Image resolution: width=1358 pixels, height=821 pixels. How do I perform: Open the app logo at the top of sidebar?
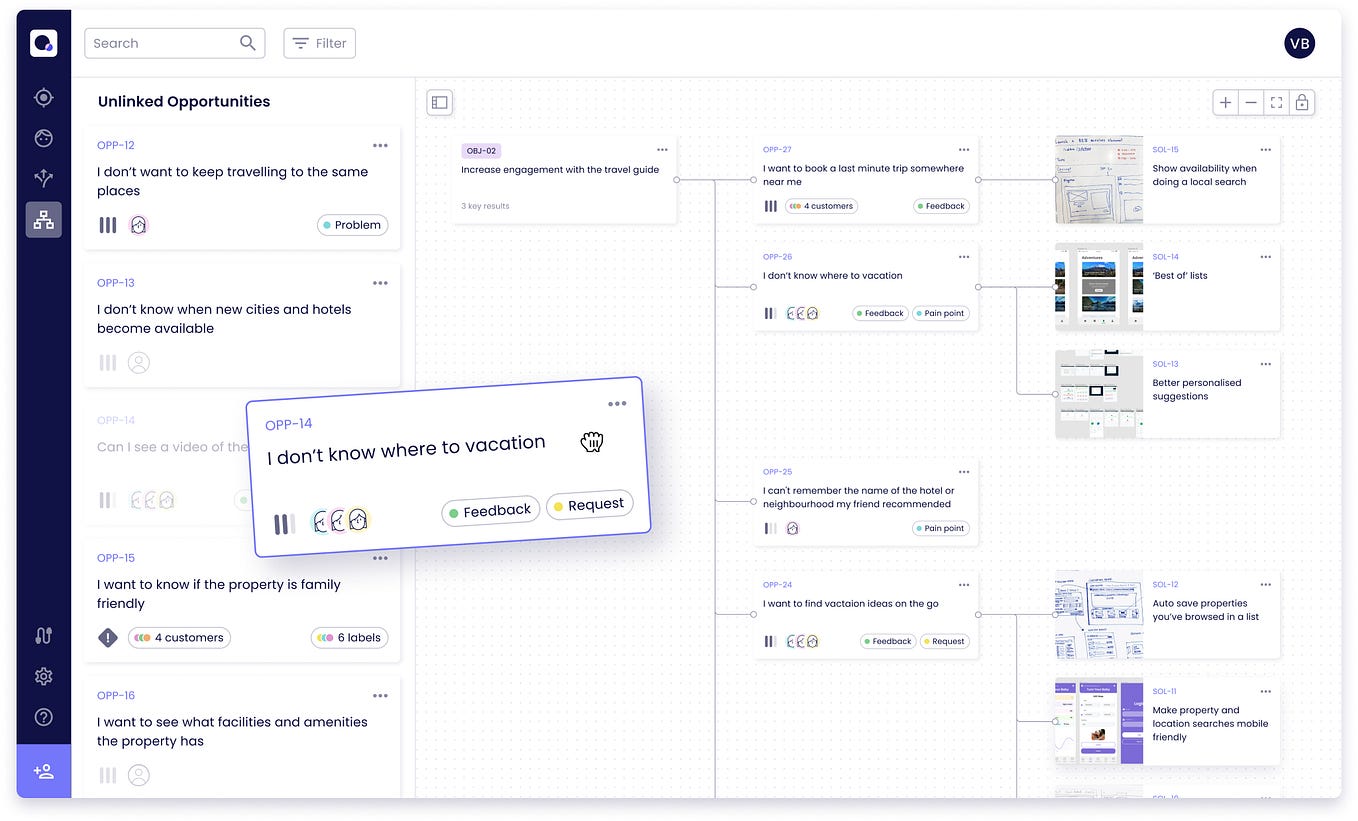(43, 43)
